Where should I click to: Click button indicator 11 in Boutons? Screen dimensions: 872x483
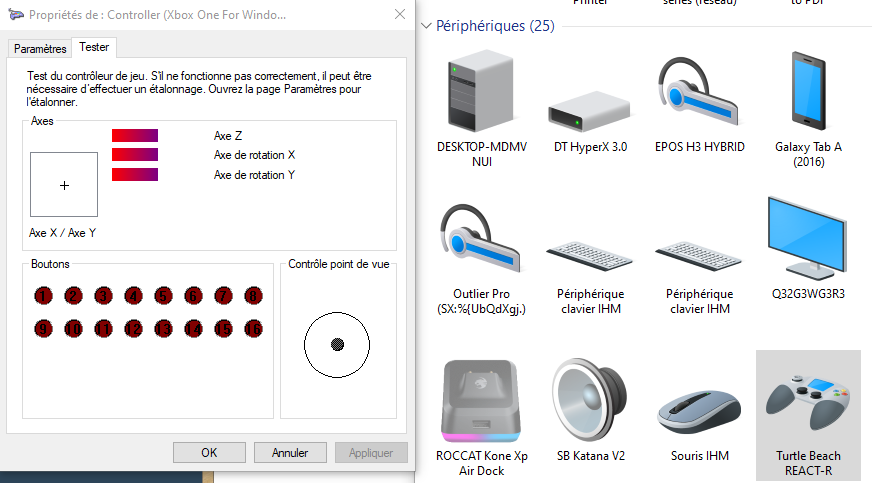click(x=103, y=328)
